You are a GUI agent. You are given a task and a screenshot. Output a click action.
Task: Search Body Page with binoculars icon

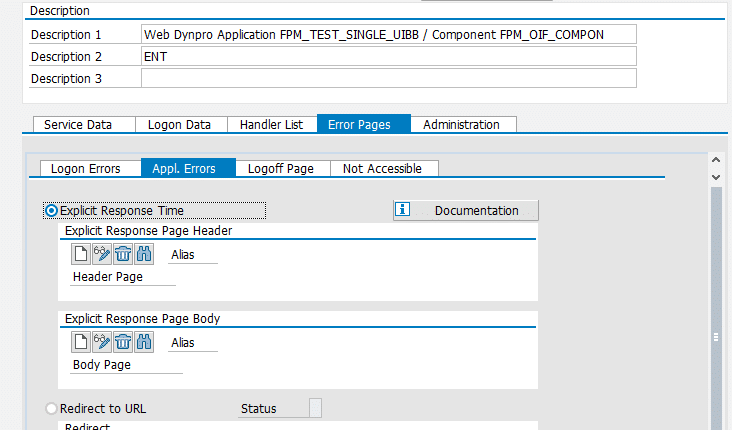[144, 342]
